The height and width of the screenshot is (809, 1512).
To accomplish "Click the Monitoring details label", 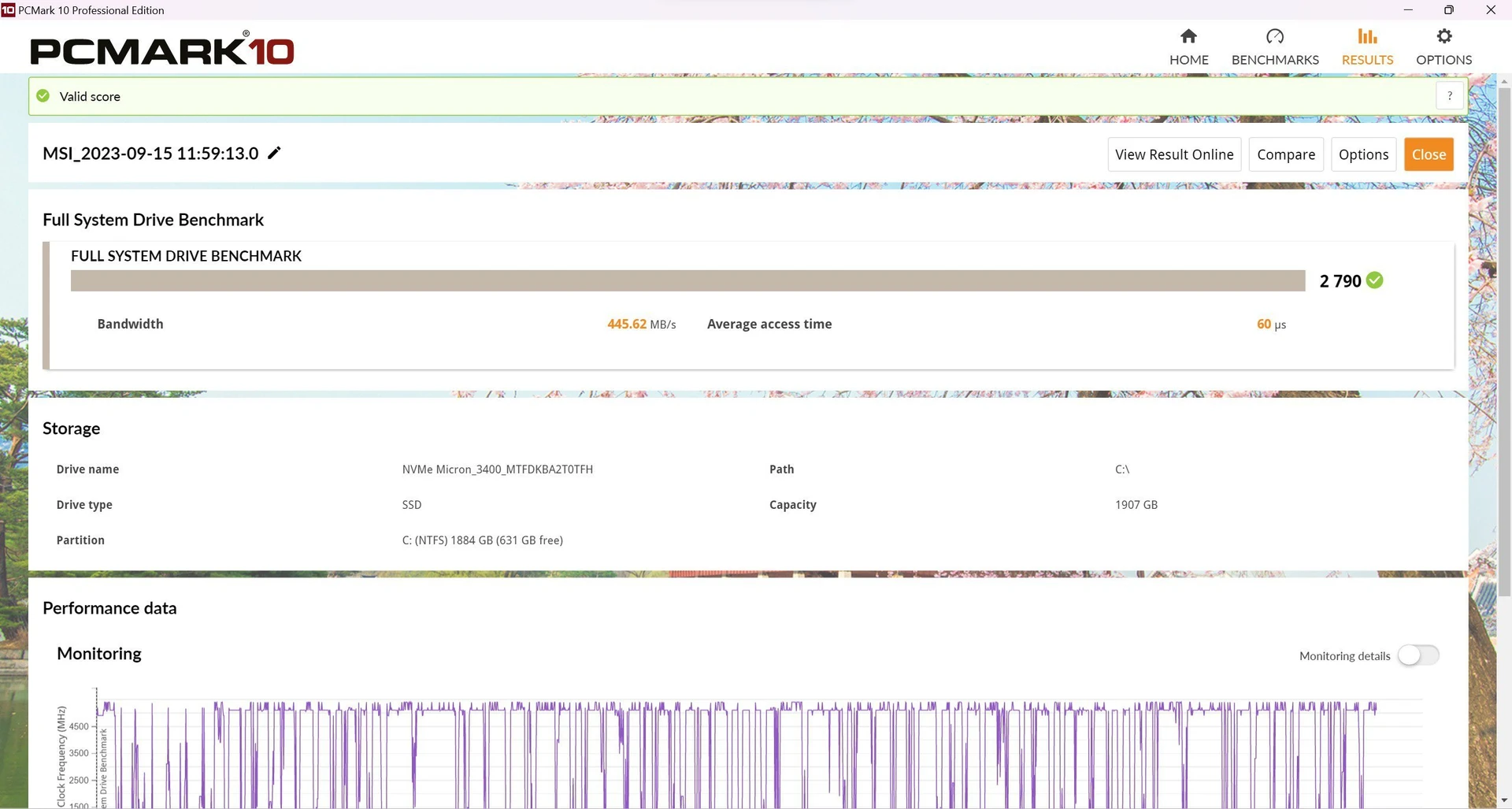I will click(1344, 656).
